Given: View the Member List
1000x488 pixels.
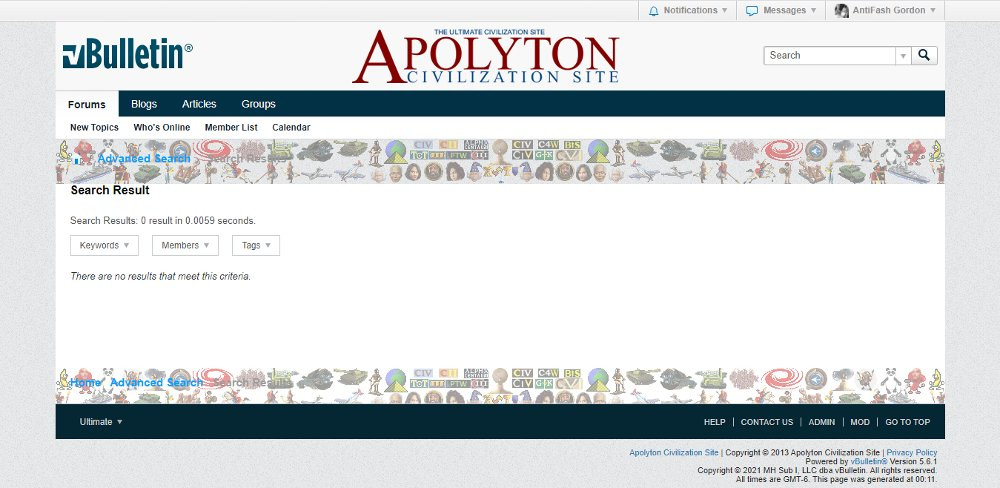Looking at the screenshot, I should (x=231, y=128).
